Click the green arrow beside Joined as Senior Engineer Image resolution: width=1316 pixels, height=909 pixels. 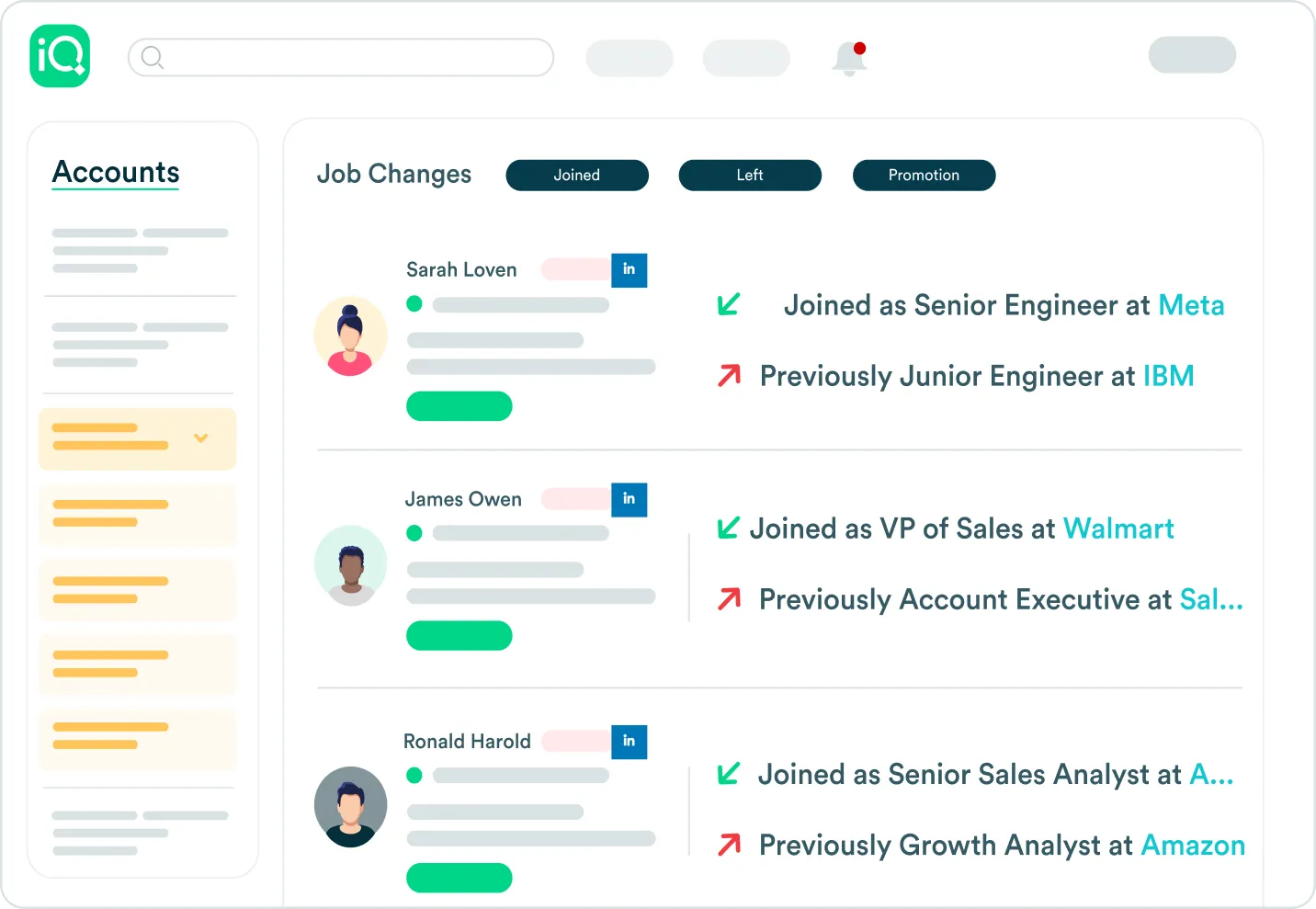(x=729, y=304)
